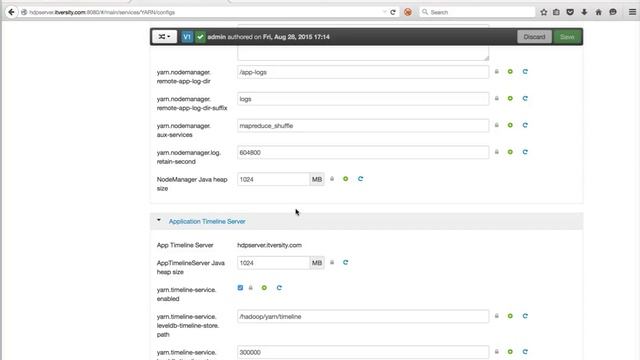Reset AppTimelineServer heap size undo icon
This screenshot has width=640, height=360.
(346, 262)
